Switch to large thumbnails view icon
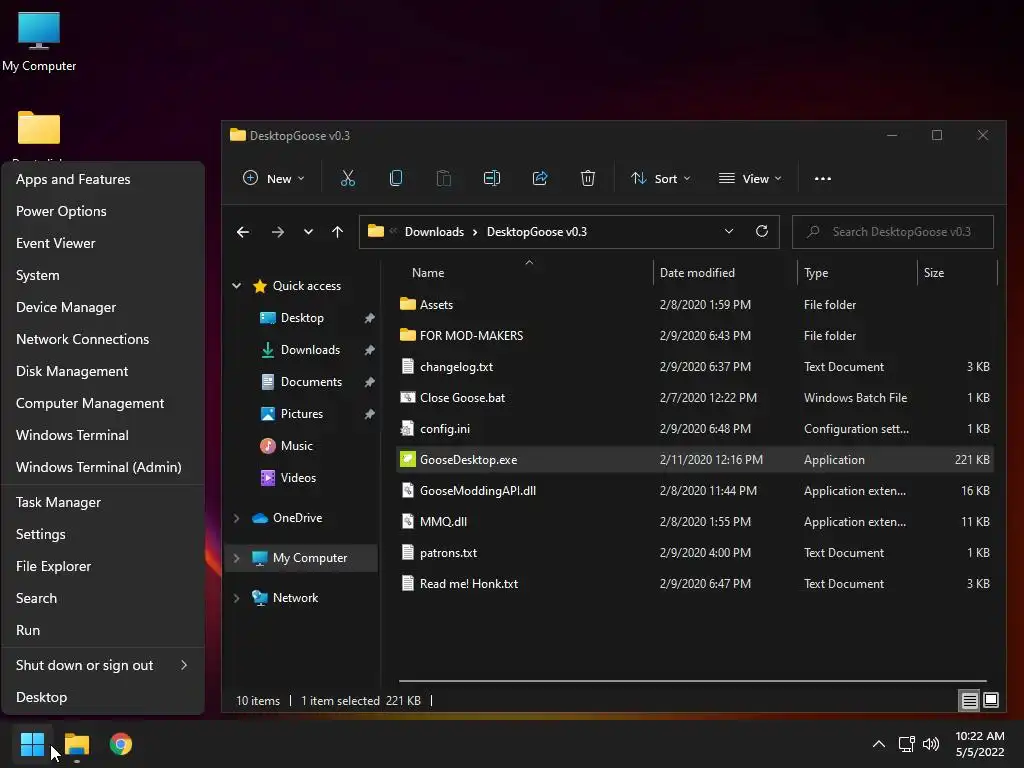The height and width of the screenshot is (768, 1024). pos(991,700)
